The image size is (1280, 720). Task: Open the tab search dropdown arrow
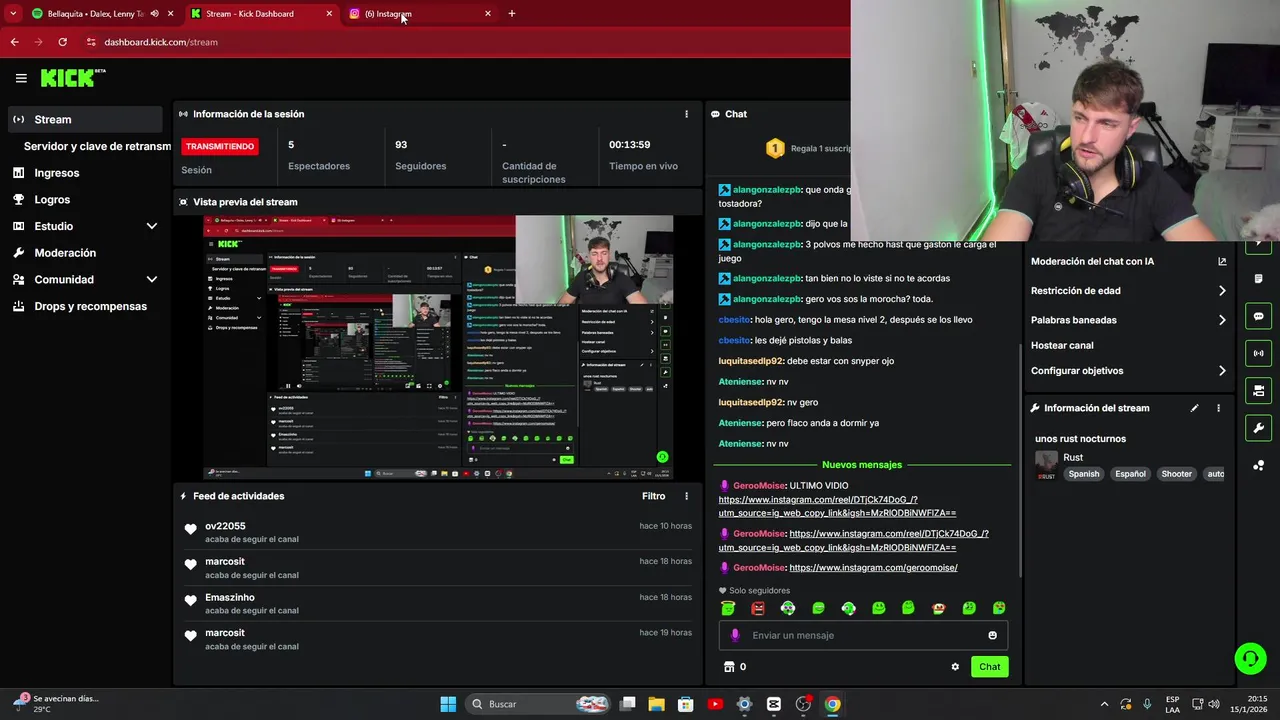pos(13,14)
